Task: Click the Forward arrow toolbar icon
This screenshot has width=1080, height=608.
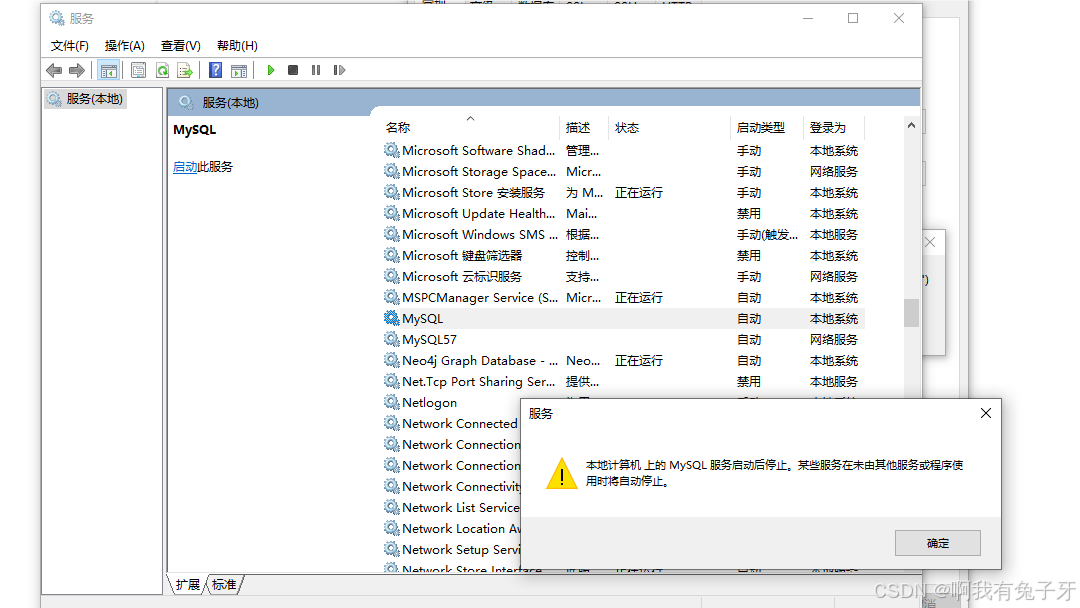Action: click(x=77, y=70)
